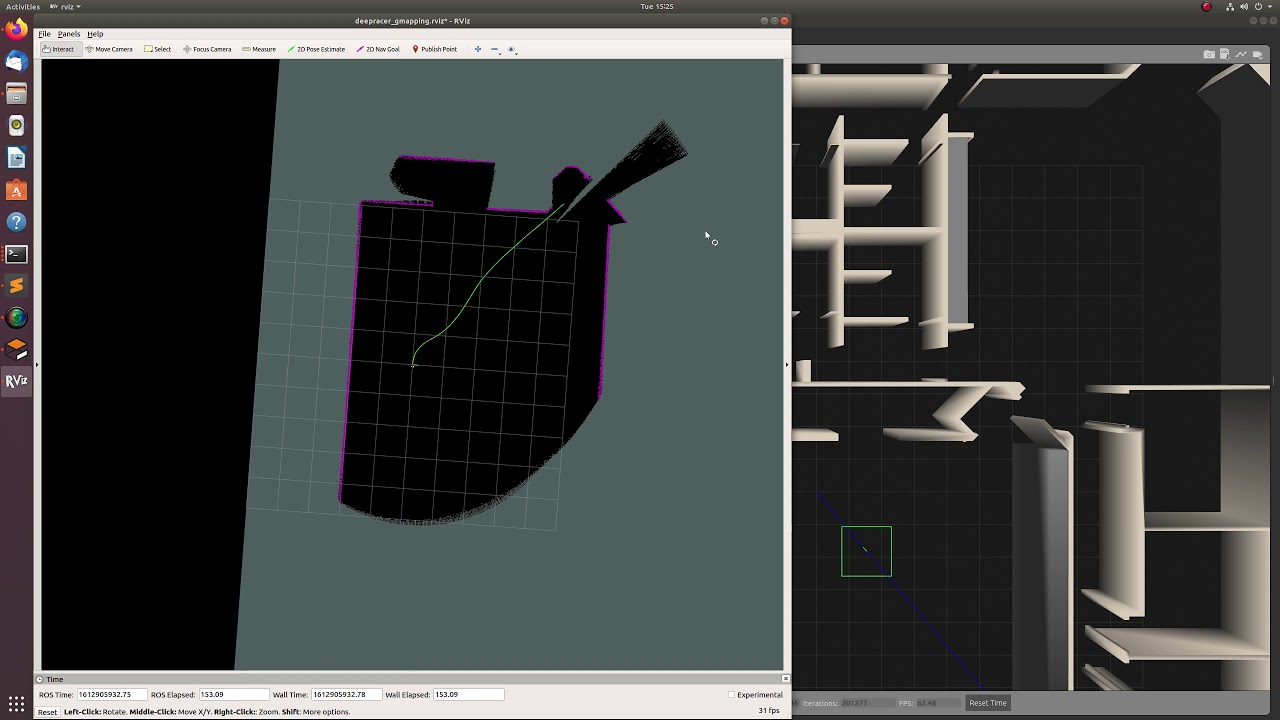Click the FPS value in Gazebo
This screenshot has width=1280, height=720.
(940, 703)
